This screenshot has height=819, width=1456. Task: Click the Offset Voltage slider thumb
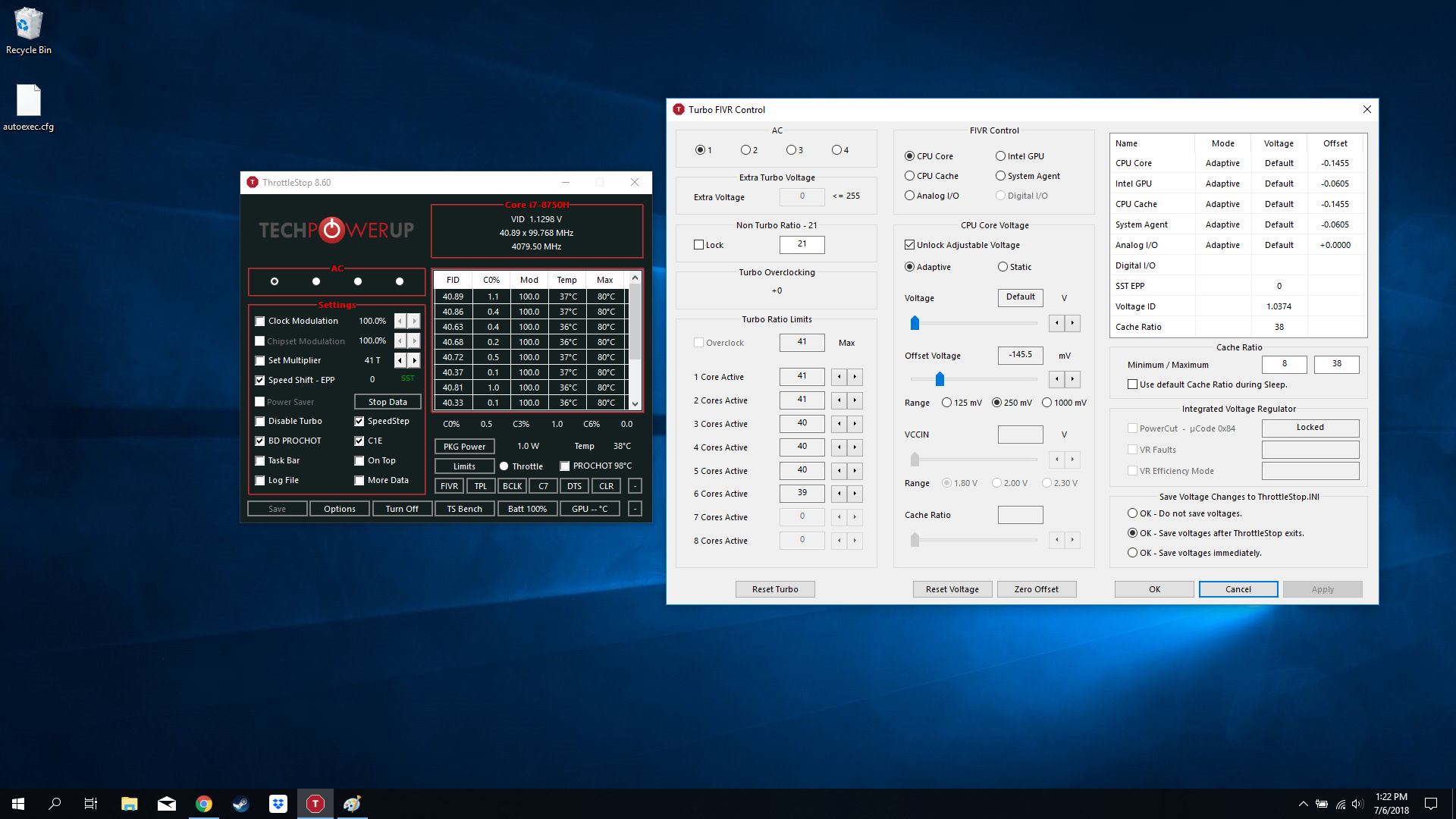(x=940, y=378)
